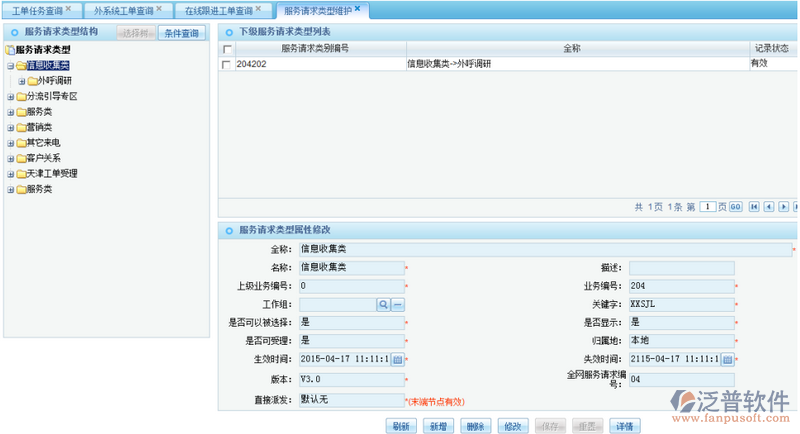Click the 修改 button

point(512,425)
